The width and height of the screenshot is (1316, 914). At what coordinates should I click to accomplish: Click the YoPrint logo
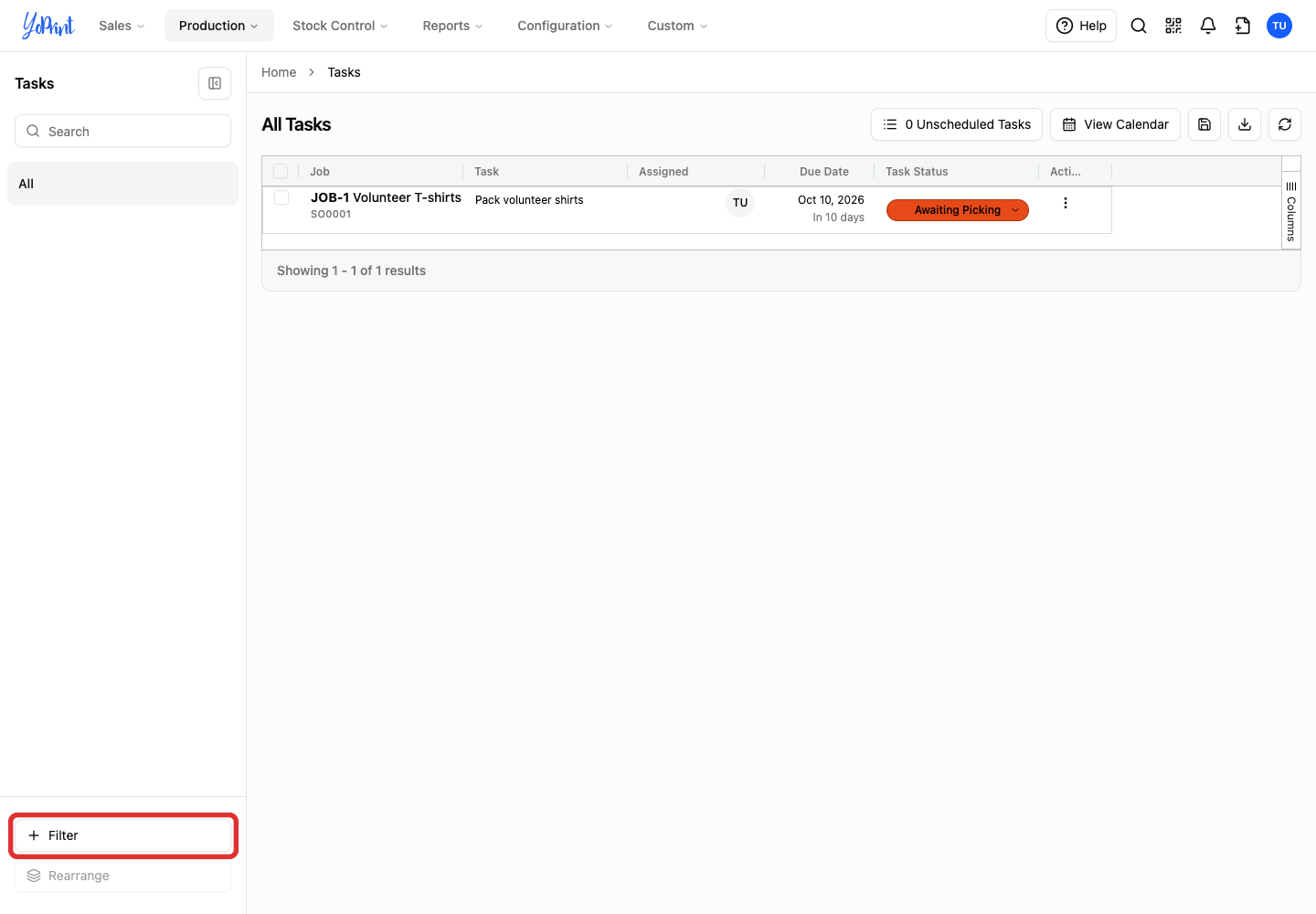tap(48, 26)
